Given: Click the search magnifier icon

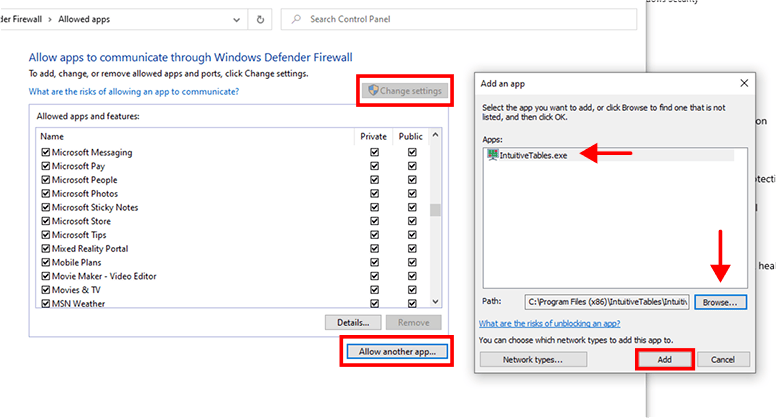Looking at the screenshot, I should tap(296, 19).
